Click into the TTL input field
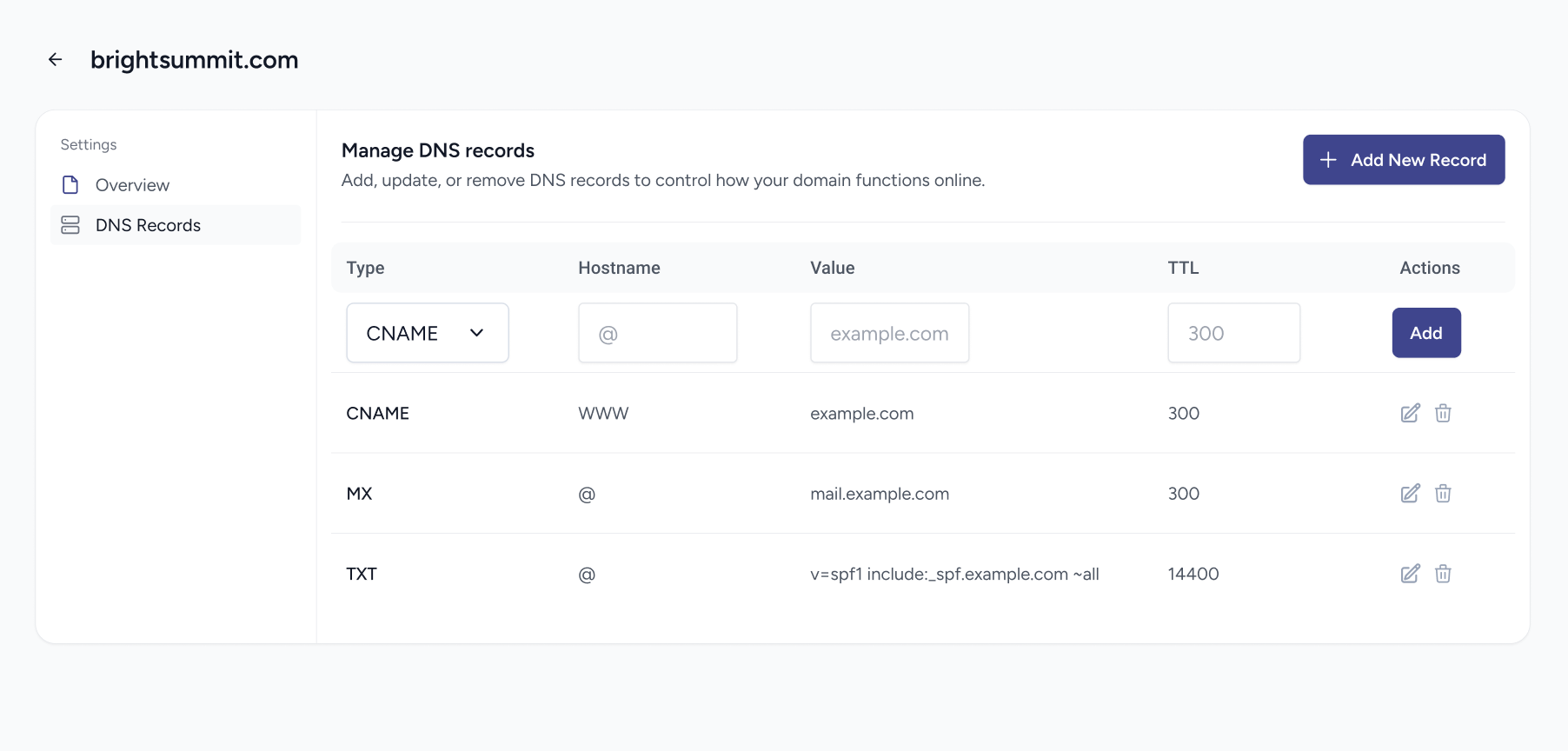Viewport: 1568px width, 751px height. pos(1233,333)
